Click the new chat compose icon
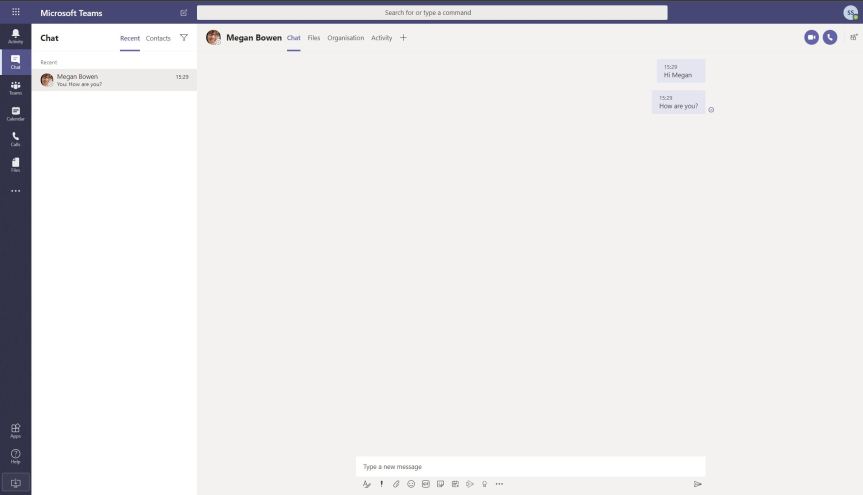The image size is (863, 495). tap(183, 13)
